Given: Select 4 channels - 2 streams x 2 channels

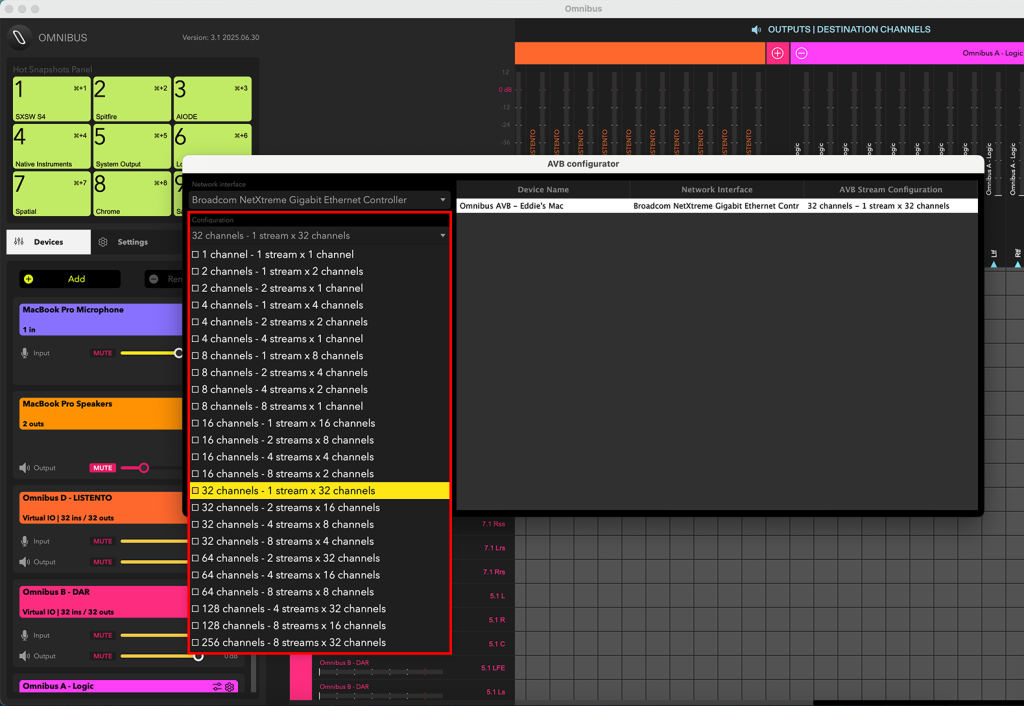Looking at the screenshot, I should pyautogui.click(x=319, y=322).
